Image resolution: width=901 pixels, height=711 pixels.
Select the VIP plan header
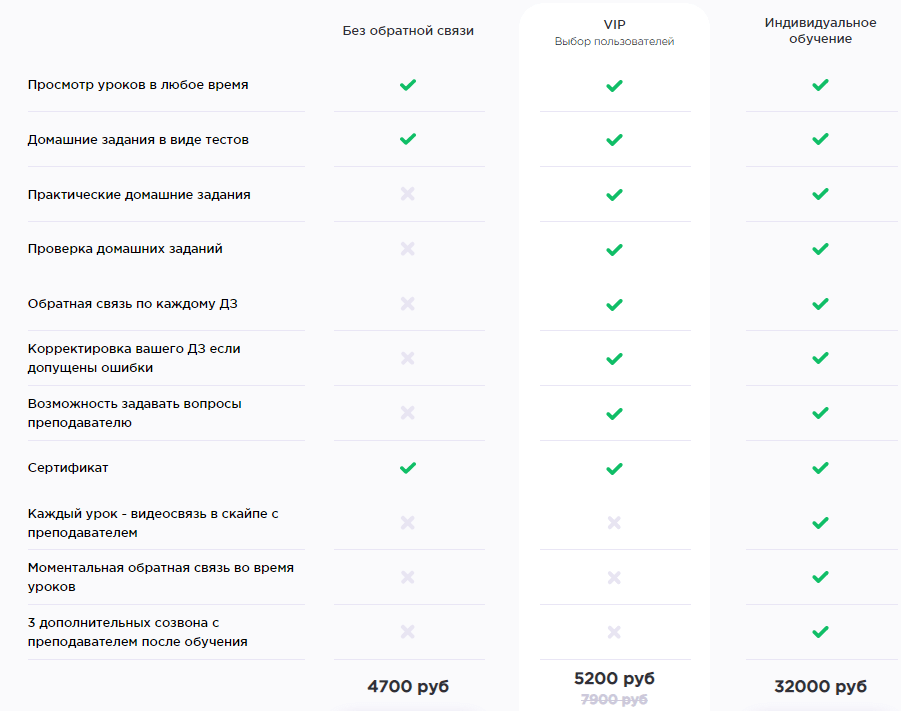tap(614, 25)
